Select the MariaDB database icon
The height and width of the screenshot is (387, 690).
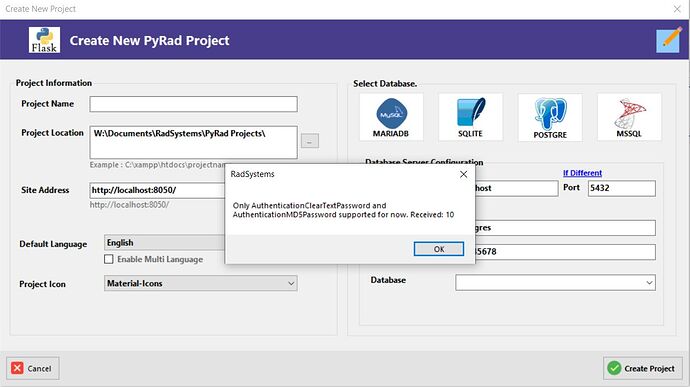(391, 117)
